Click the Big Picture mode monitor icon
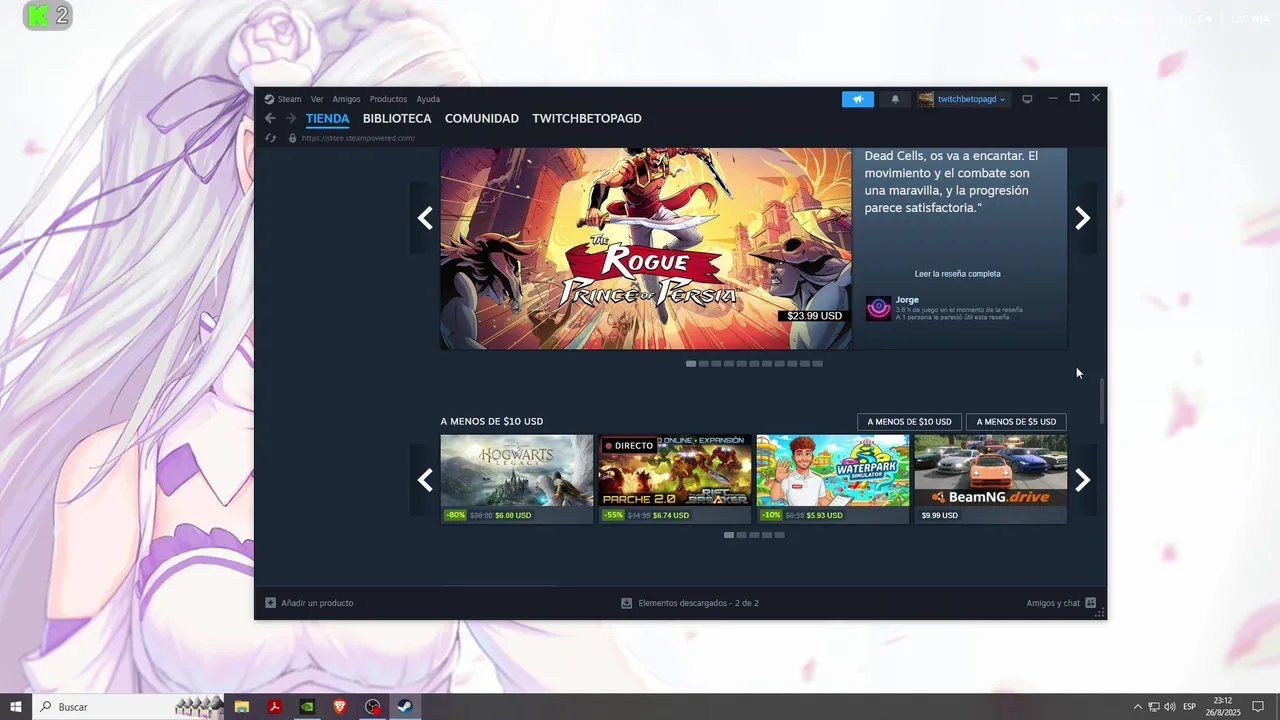Screen dimensions: 1280x720 tap(1027, 99)
